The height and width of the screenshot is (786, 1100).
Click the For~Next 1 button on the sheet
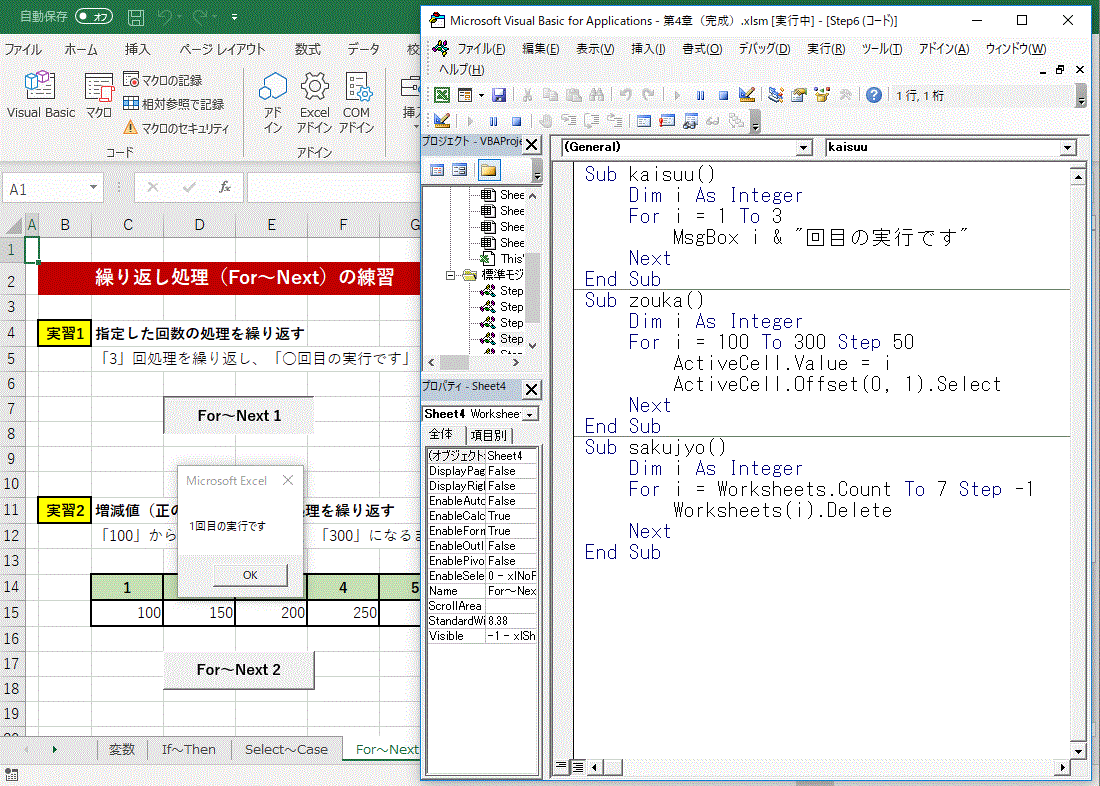(x=239, y=415)
